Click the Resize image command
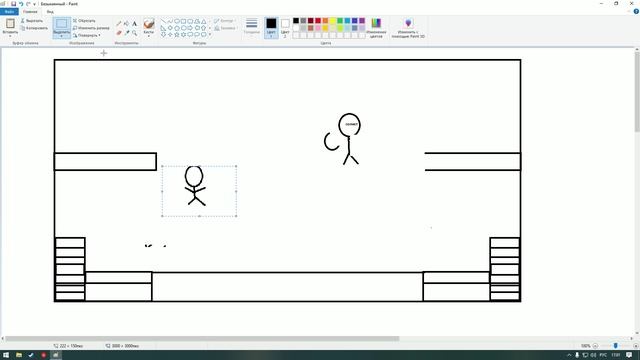The height and width of the screenshot is (360, 640). coord(91,28)
